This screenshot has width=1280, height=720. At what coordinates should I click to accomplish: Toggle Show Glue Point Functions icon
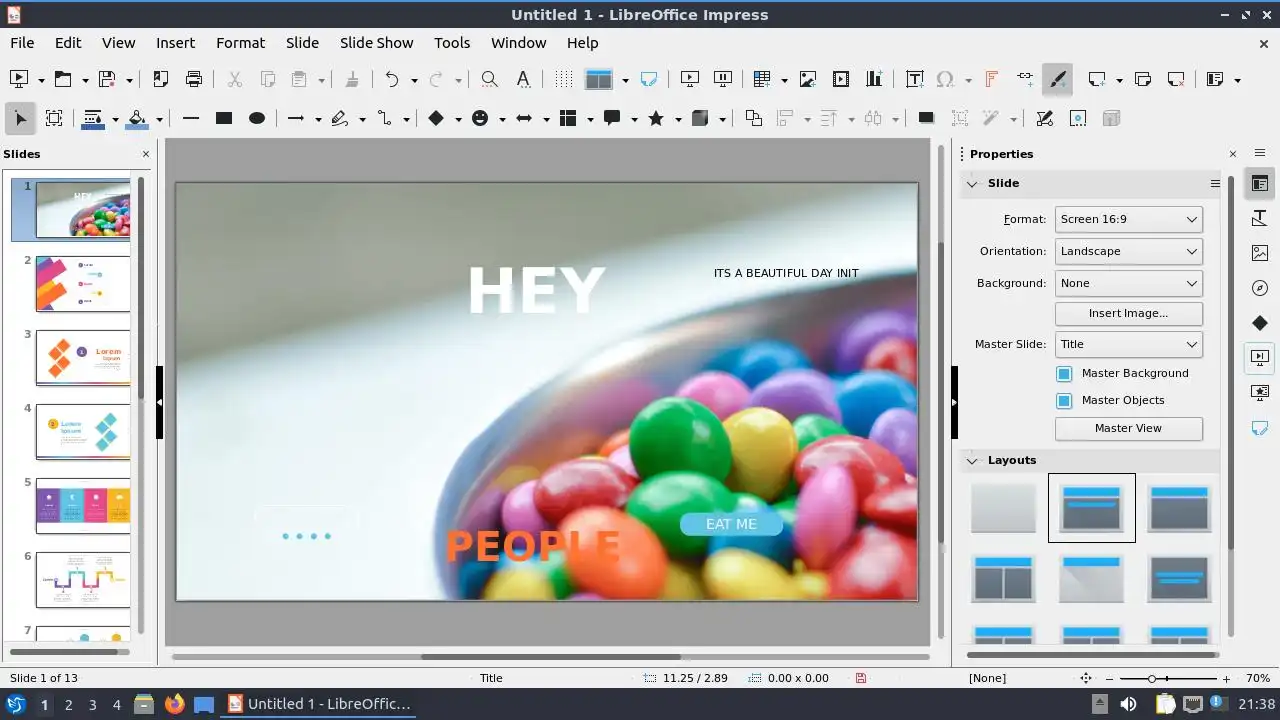coord(1078,118)
